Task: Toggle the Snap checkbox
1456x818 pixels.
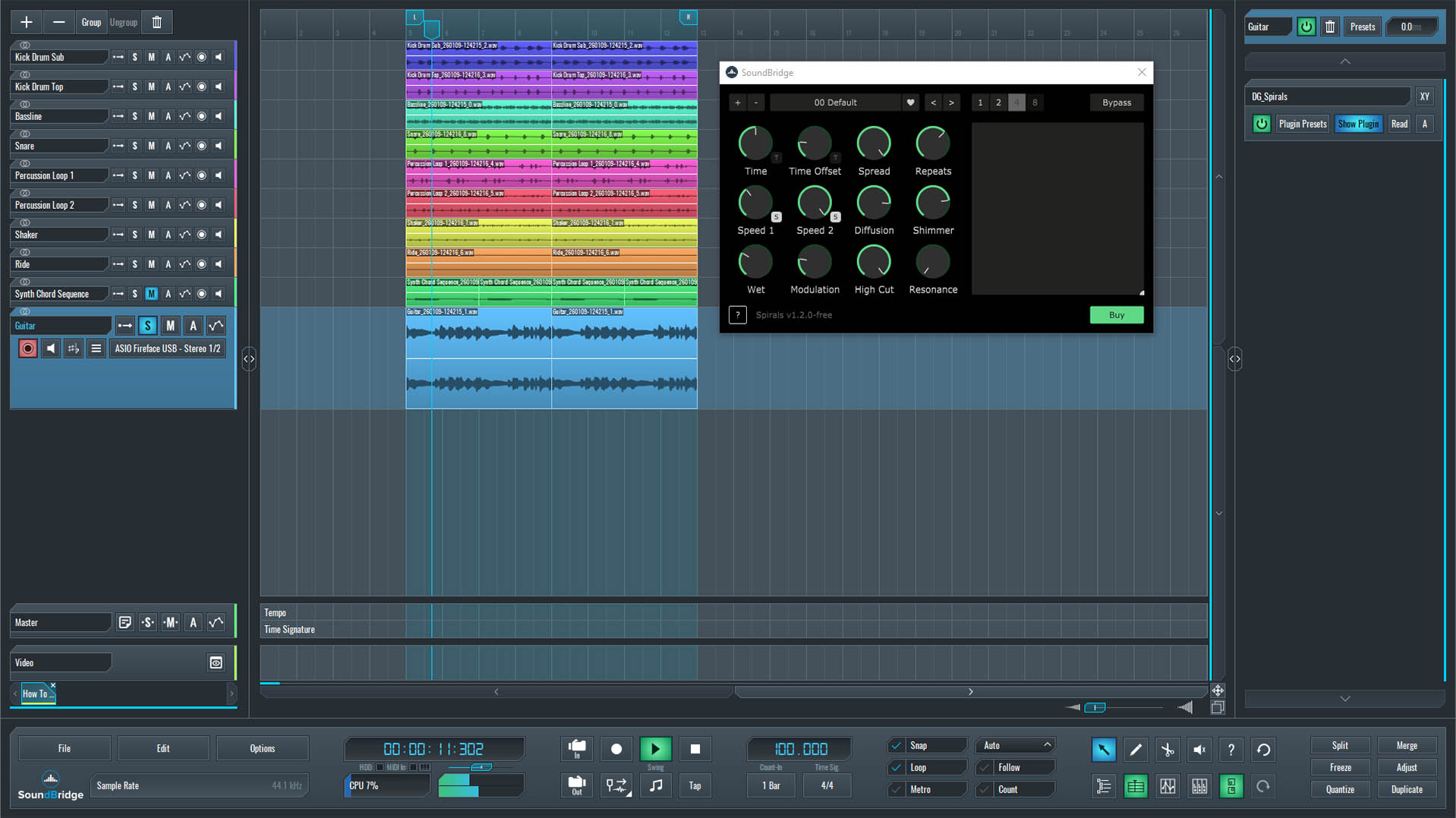Action: pos(897,746)
